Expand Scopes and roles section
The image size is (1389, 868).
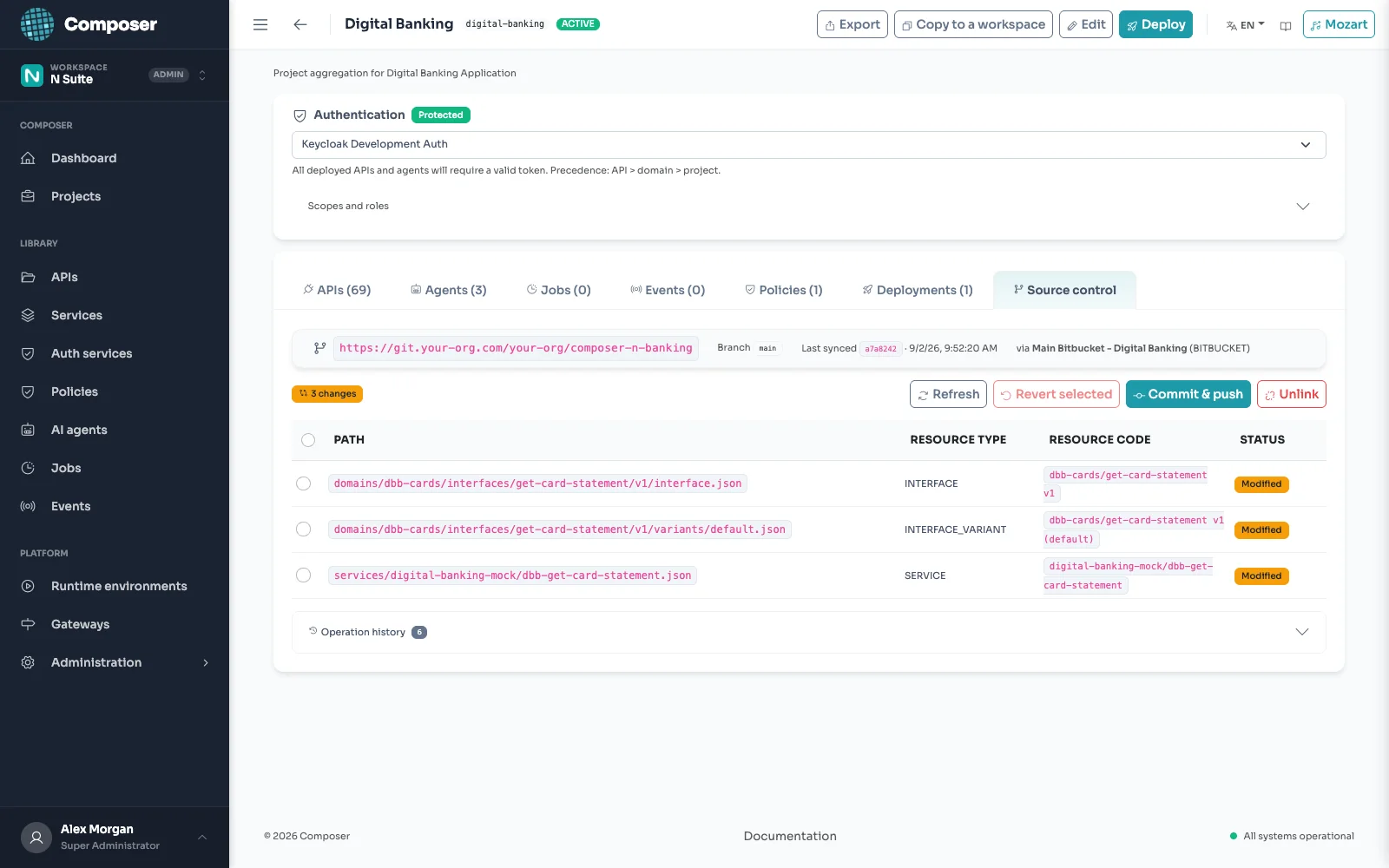pyautogui.click(x=808, y=207)
